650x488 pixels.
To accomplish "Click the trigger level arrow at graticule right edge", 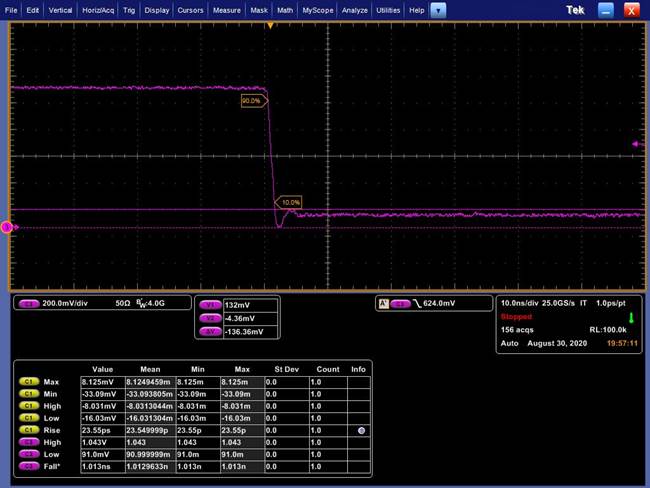I will tap(635, 144).
